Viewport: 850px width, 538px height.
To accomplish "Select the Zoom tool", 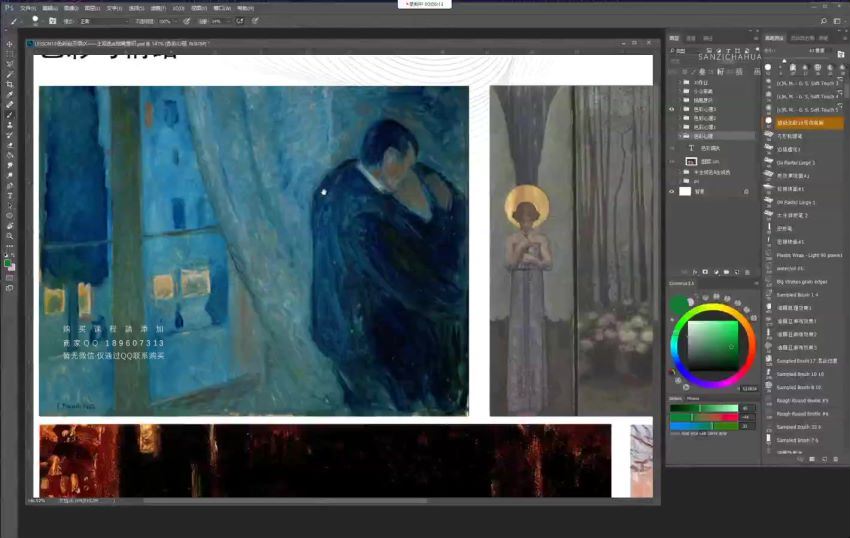I will point(9,236).
